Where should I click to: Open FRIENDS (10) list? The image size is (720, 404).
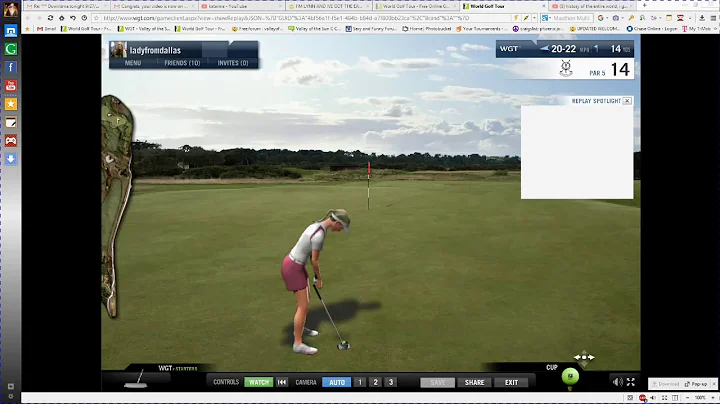click(x=182, y=63)
